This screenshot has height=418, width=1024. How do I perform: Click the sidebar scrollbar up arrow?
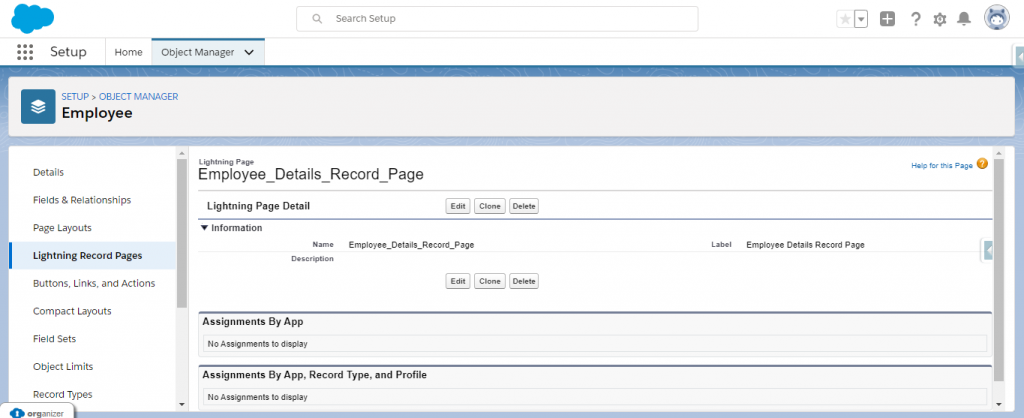point(182,153)
